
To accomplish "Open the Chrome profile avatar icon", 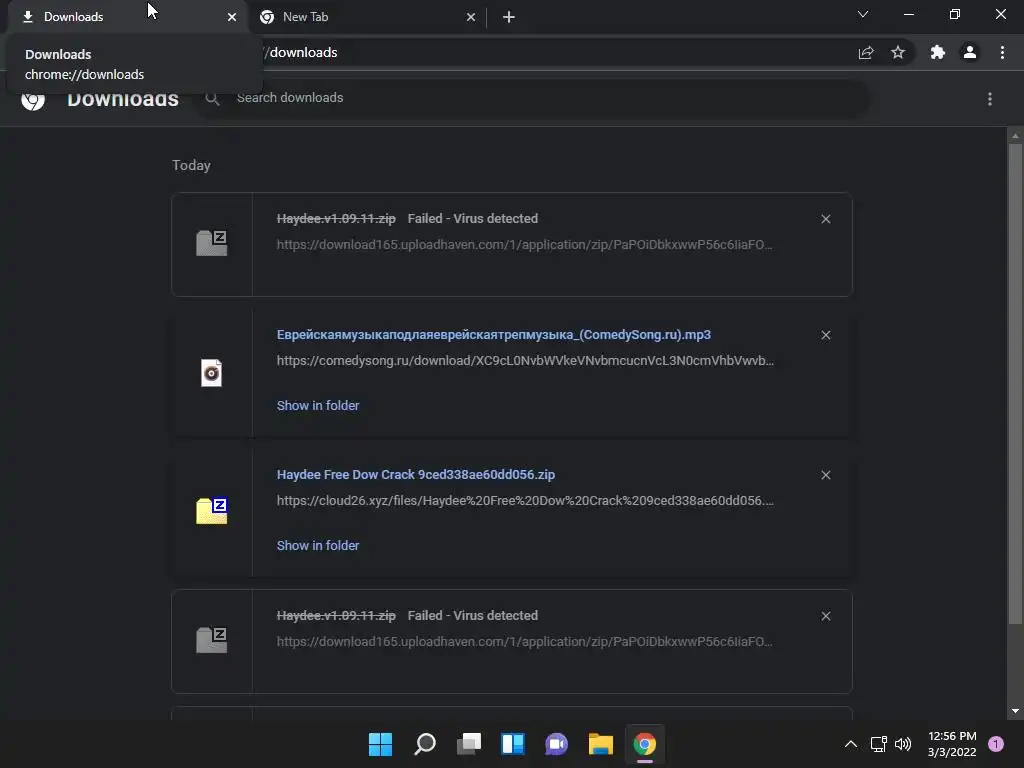I will [970, 52].
